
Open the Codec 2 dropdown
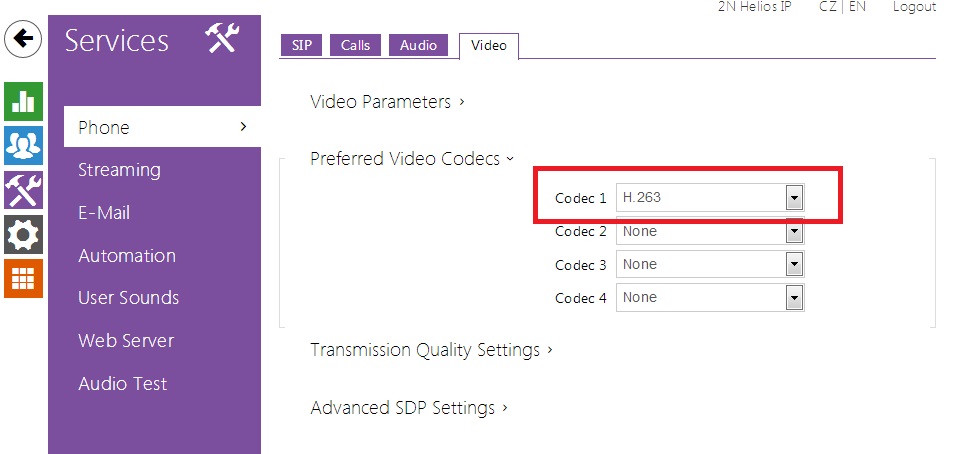point(710,231)
